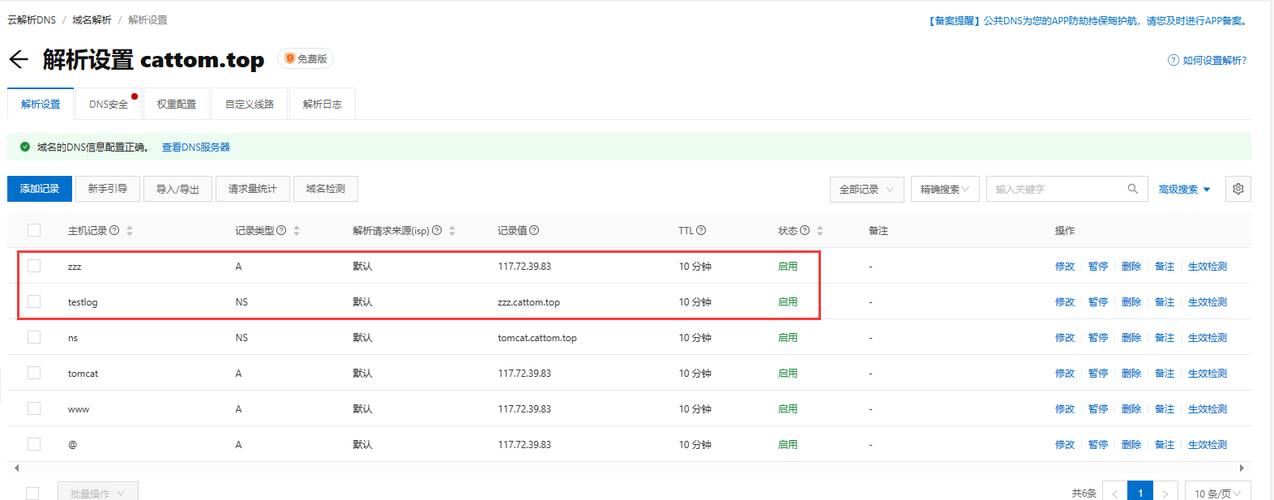Toggle the bottom select-all checkbox
The width and height of the screenshot is (1274, 500).
pyautogui.click(x=34, y=493)
